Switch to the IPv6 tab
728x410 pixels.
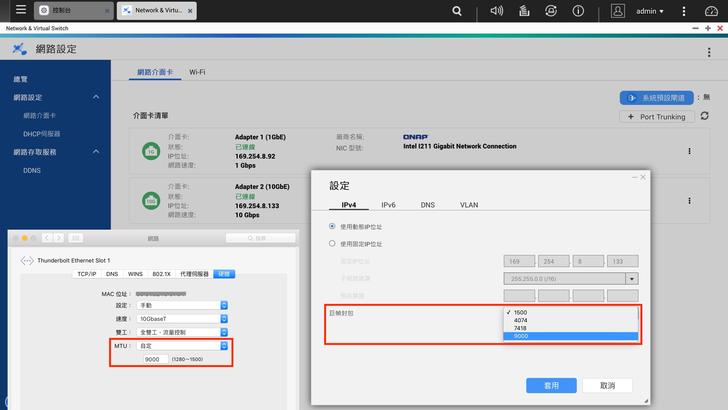(388, 204)
